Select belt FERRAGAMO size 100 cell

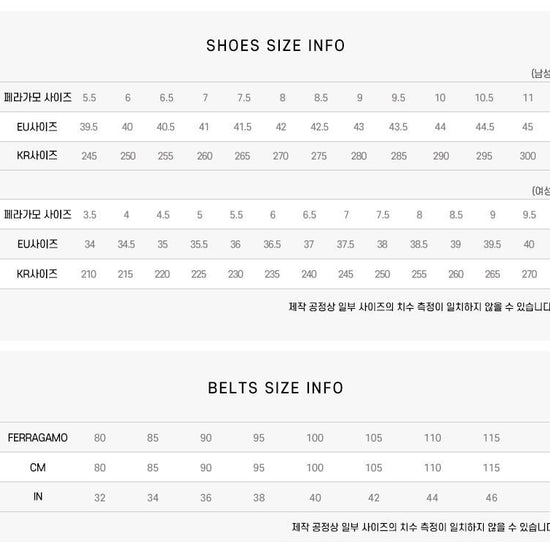[x=315, y=438]
